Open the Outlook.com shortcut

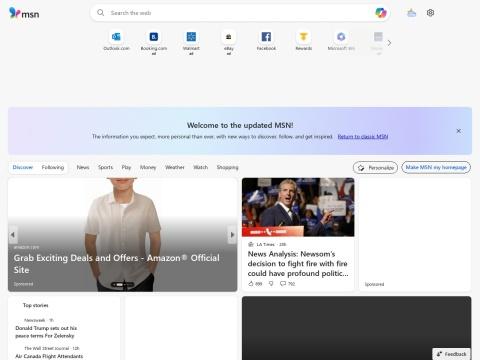click(x=116, y=41)
